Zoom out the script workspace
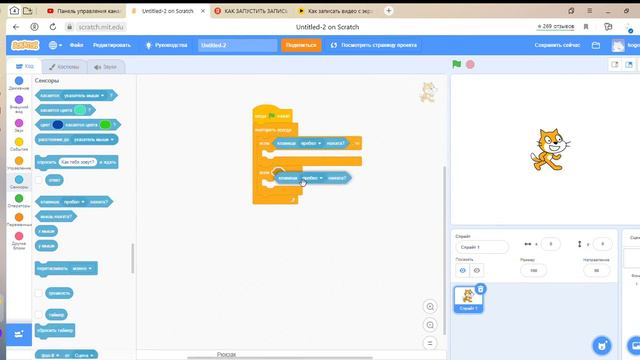 [430, 325]
